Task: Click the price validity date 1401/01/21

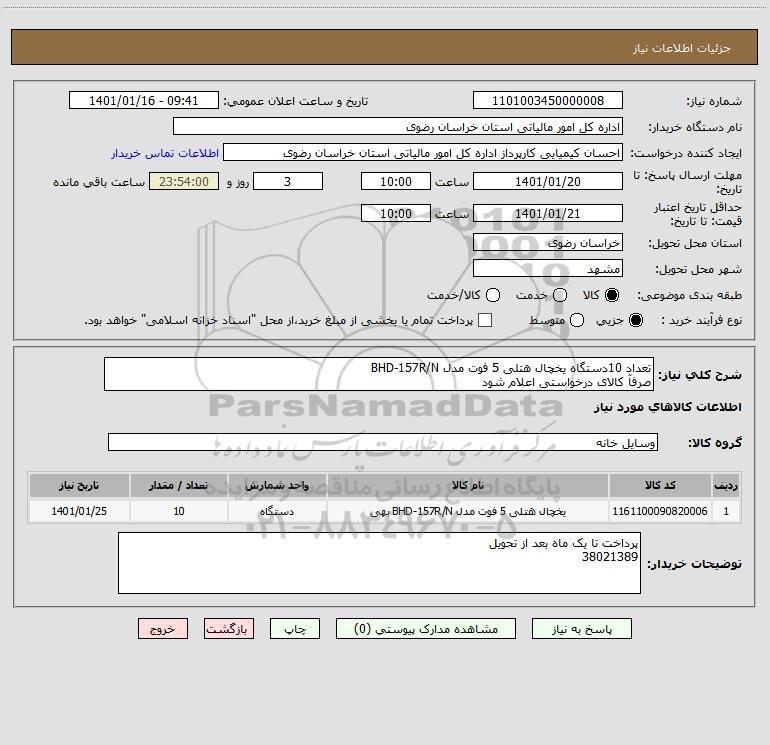Action: [548, 213]
